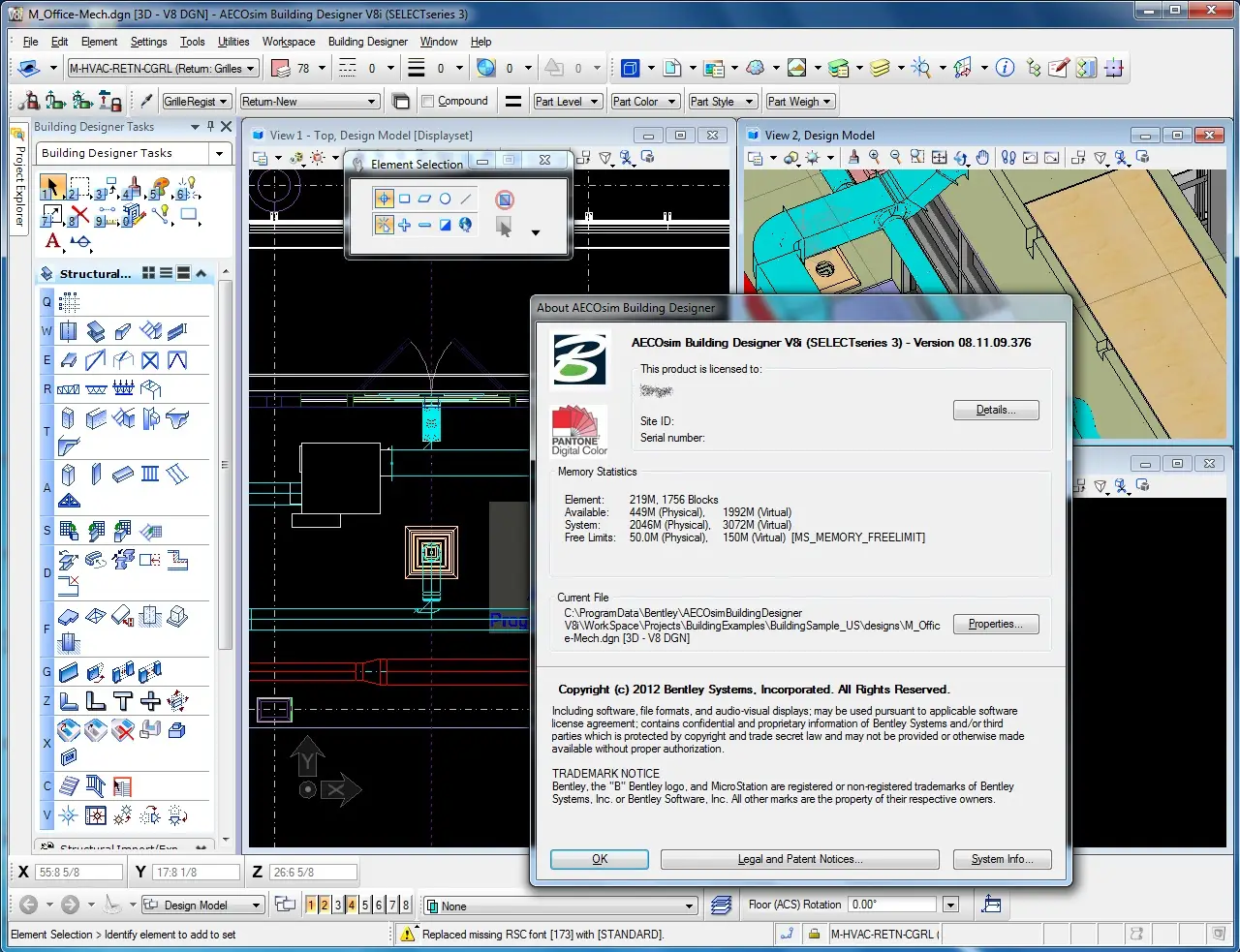Open the Part Level dropdown
Image resolution: width=1240 pixels, height=952 pixels.
[568, 101]
